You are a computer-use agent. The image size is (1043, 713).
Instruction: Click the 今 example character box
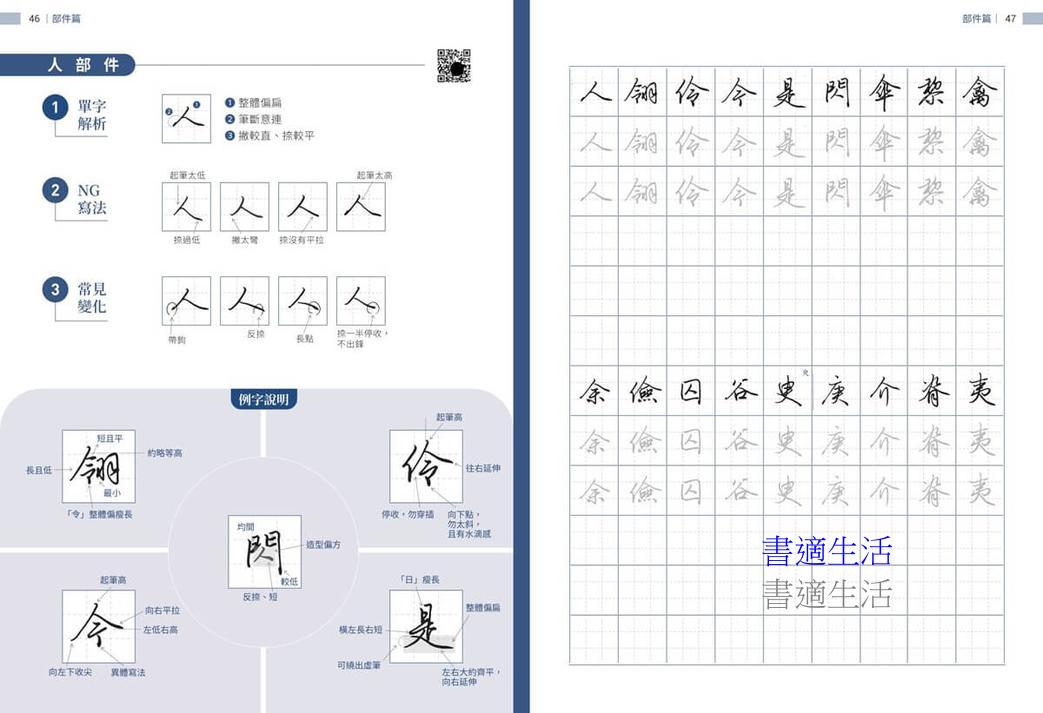98,626
